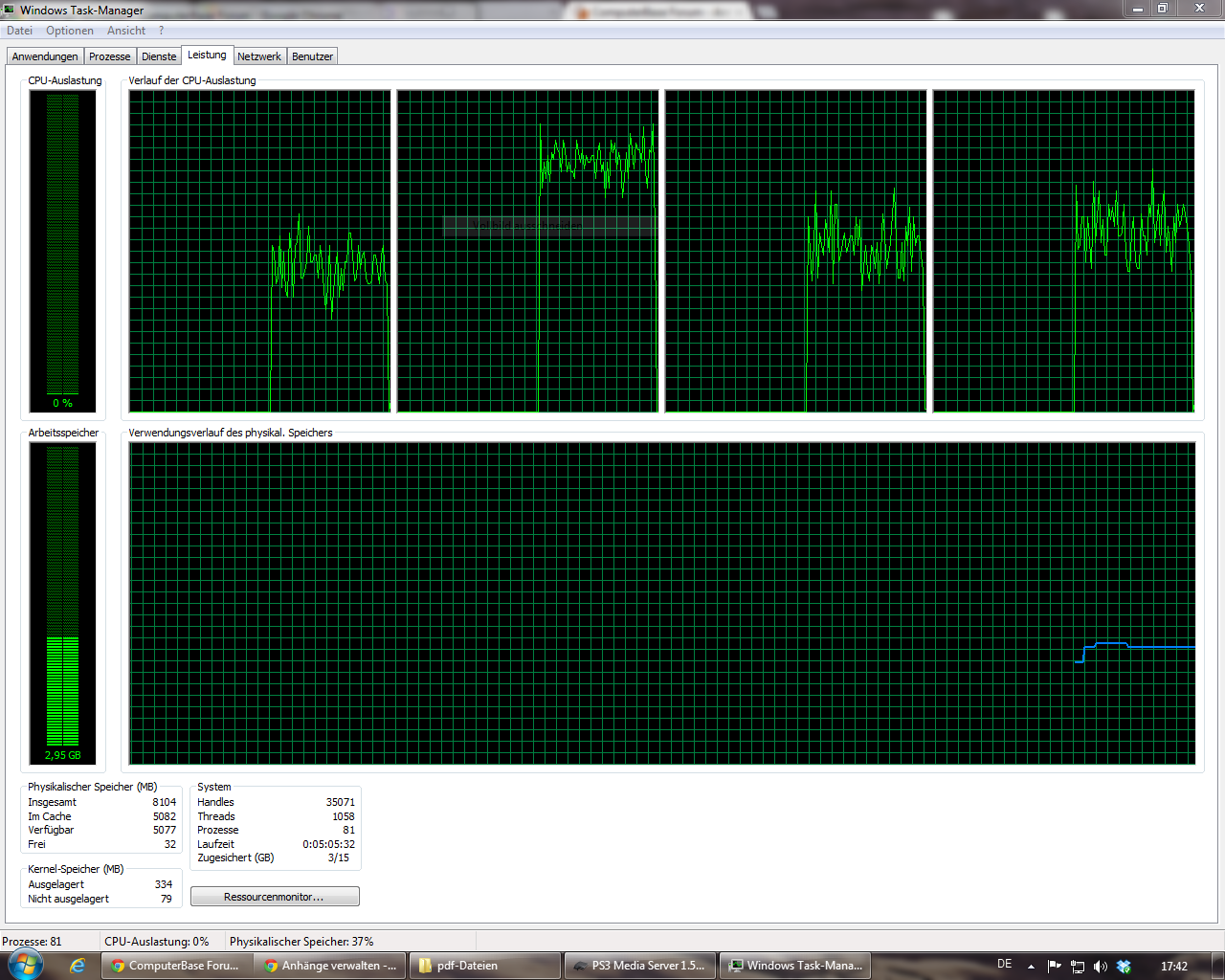Screen dimensions: 1225x980
Task: Switch to the Benutzer tab
Action: pyautogui.click(x=312, y=56)
